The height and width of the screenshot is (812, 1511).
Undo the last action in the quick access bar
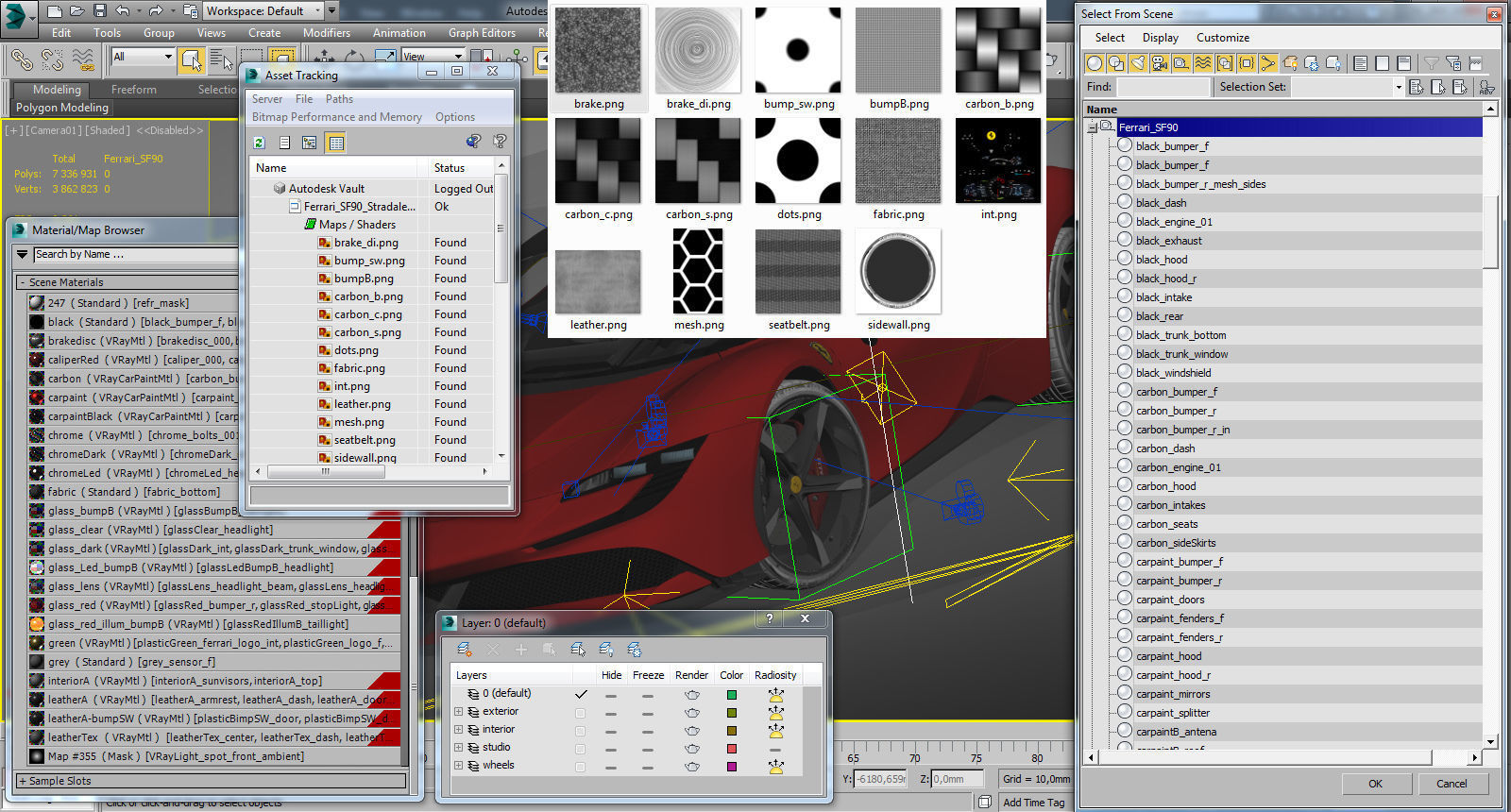tap(123, 11)
